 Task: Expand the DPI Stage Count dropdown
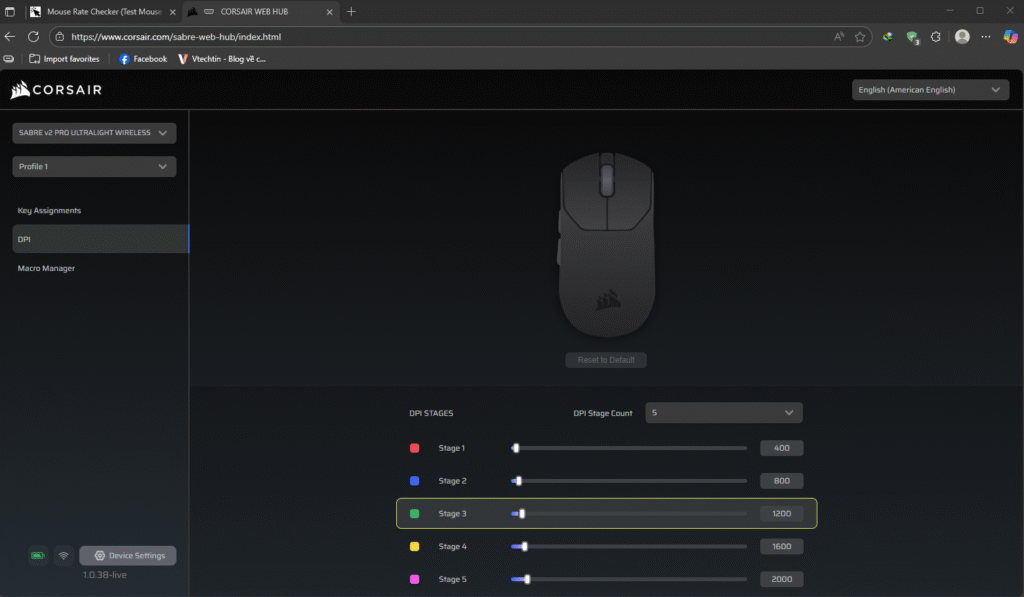click(x=723, y=413)
